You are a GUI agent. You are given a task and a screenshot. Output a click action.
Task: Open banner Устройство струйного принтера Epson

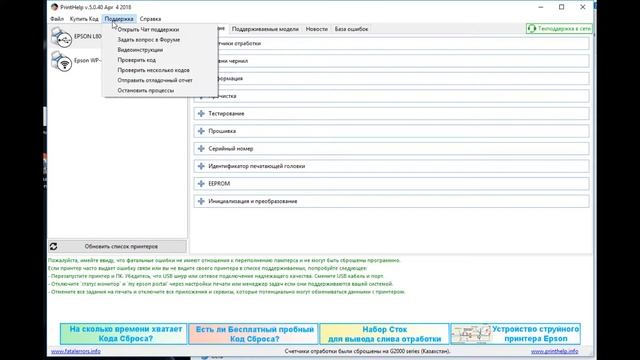coord(516,334)
